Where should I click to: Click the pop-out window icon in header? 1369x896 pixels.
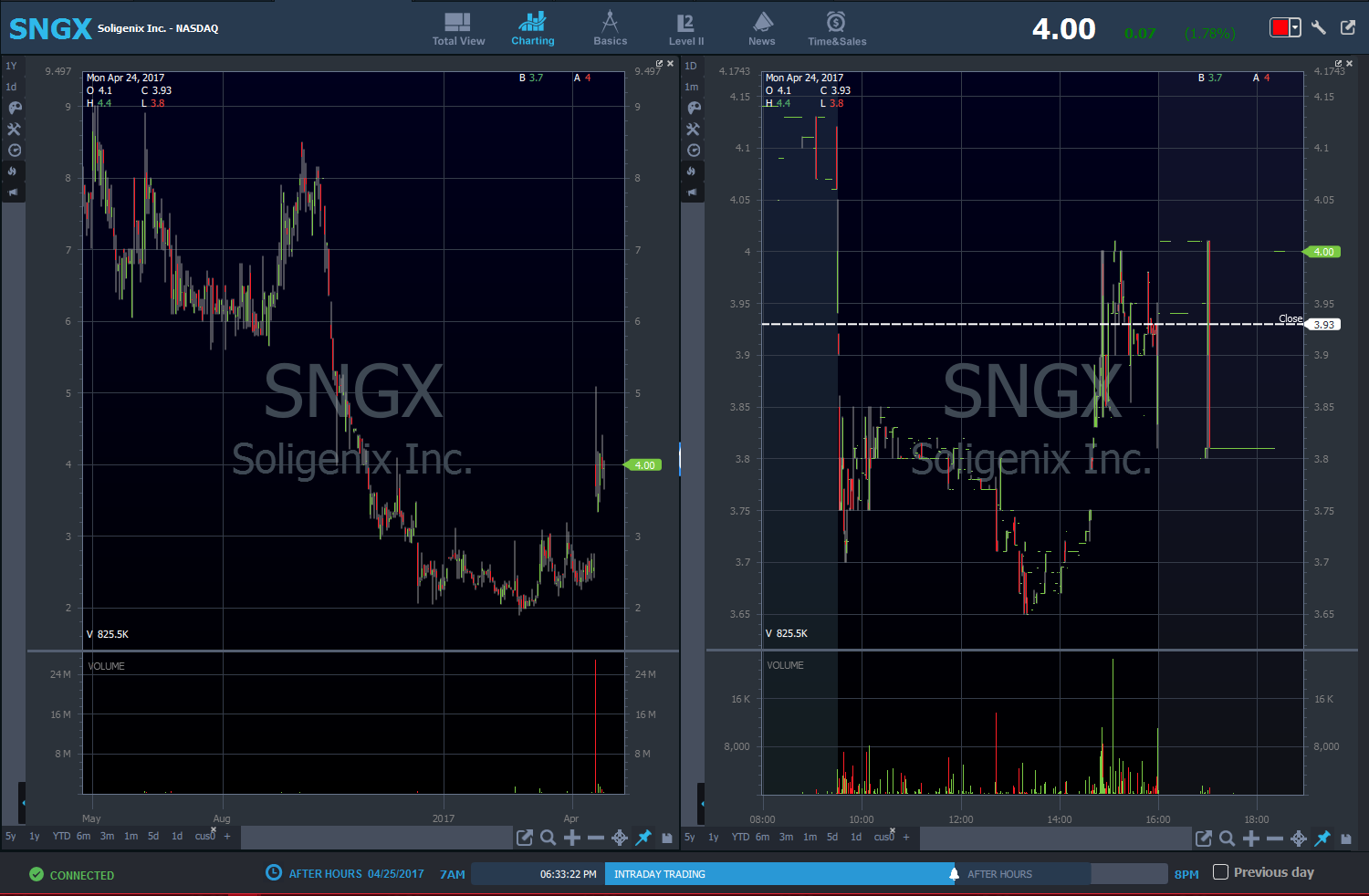click(x=1348, y=27)
